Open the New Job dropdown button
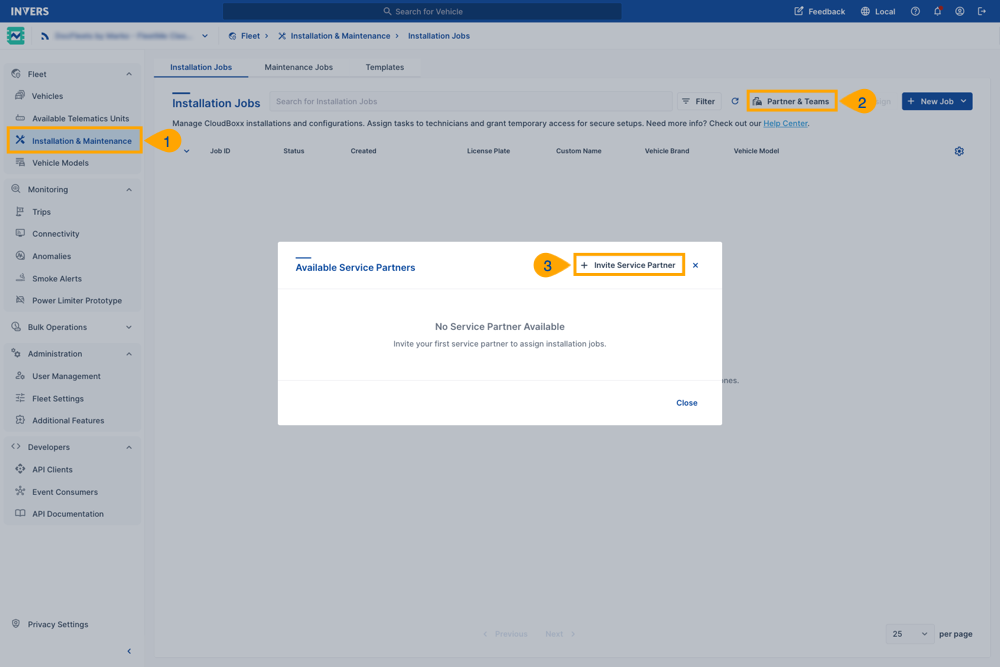1000x667 pixels. click(x=937, y=101)
